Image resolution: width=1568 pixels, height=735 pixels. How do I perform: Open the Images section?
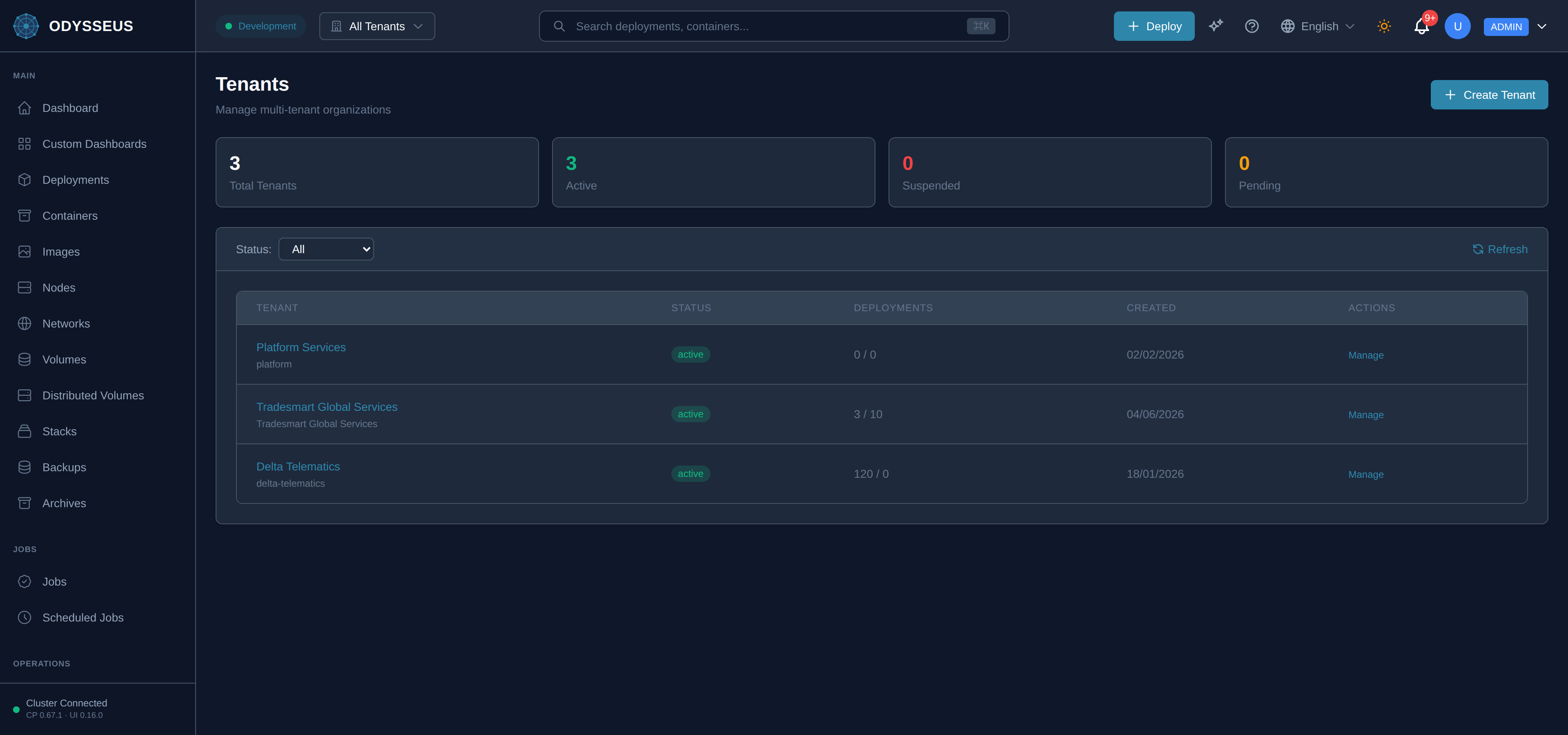tap(98, 251)
